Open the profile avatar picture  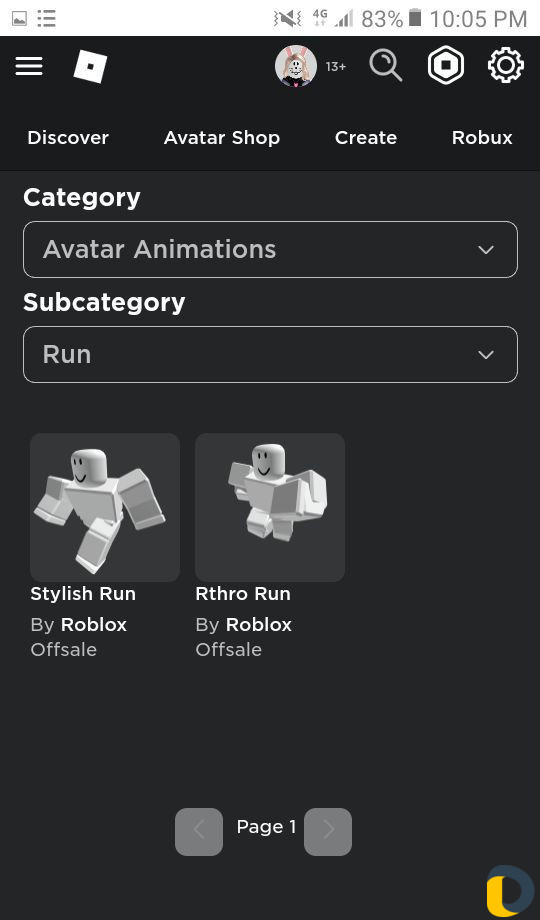[x=296, y=66]
